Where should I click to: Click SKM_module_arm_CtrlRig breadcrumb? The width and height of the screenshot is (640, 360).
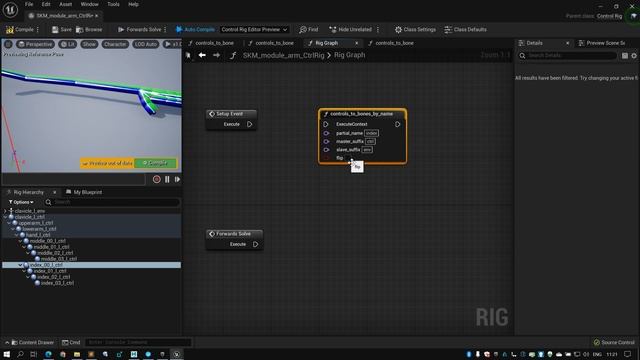[283, 55]
